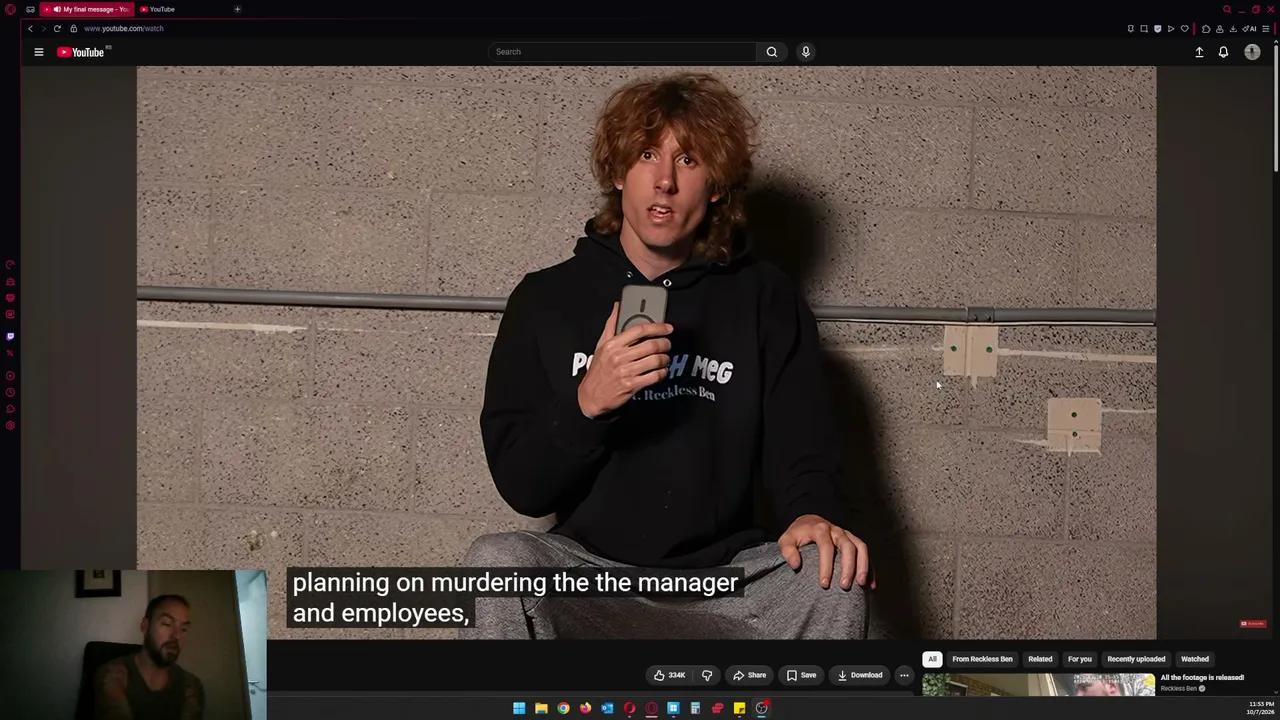Select the 'All' filter chip

pos(932,659)
